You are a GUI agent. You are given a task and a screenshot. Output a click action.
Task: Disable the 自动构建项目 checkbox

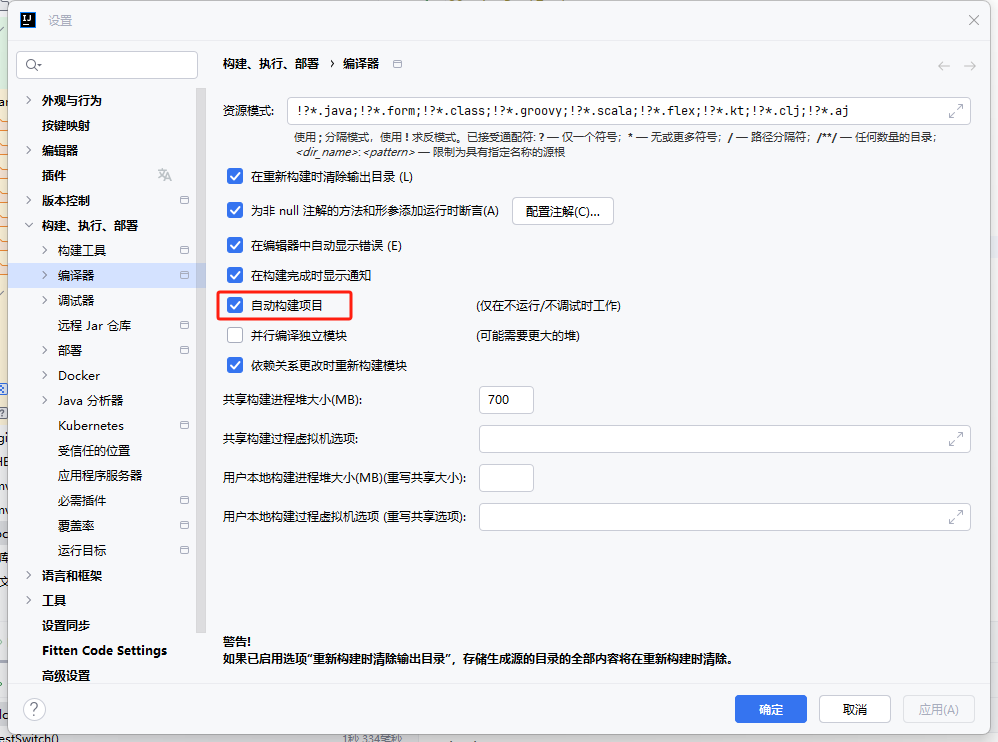tap(235, 305)
